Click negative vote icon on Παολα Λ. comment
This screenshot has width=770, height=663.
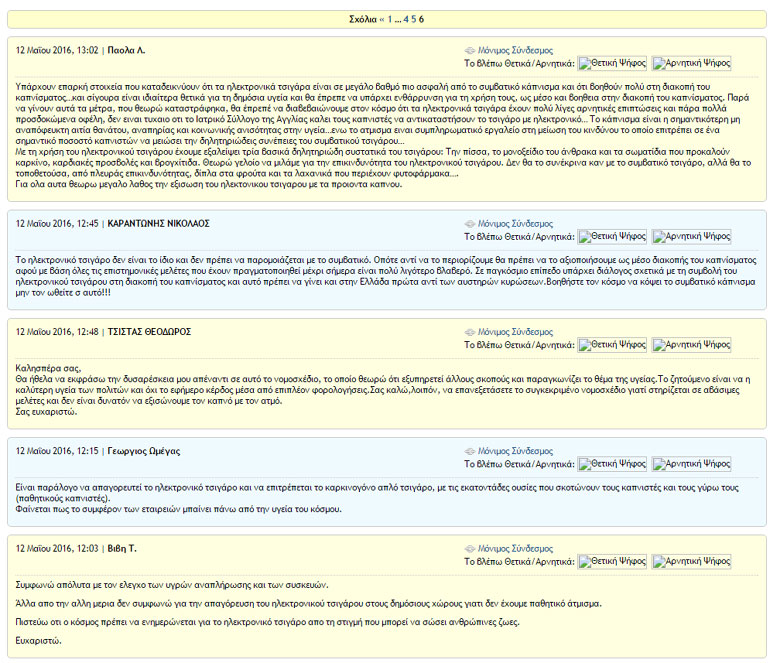[692, 63]
